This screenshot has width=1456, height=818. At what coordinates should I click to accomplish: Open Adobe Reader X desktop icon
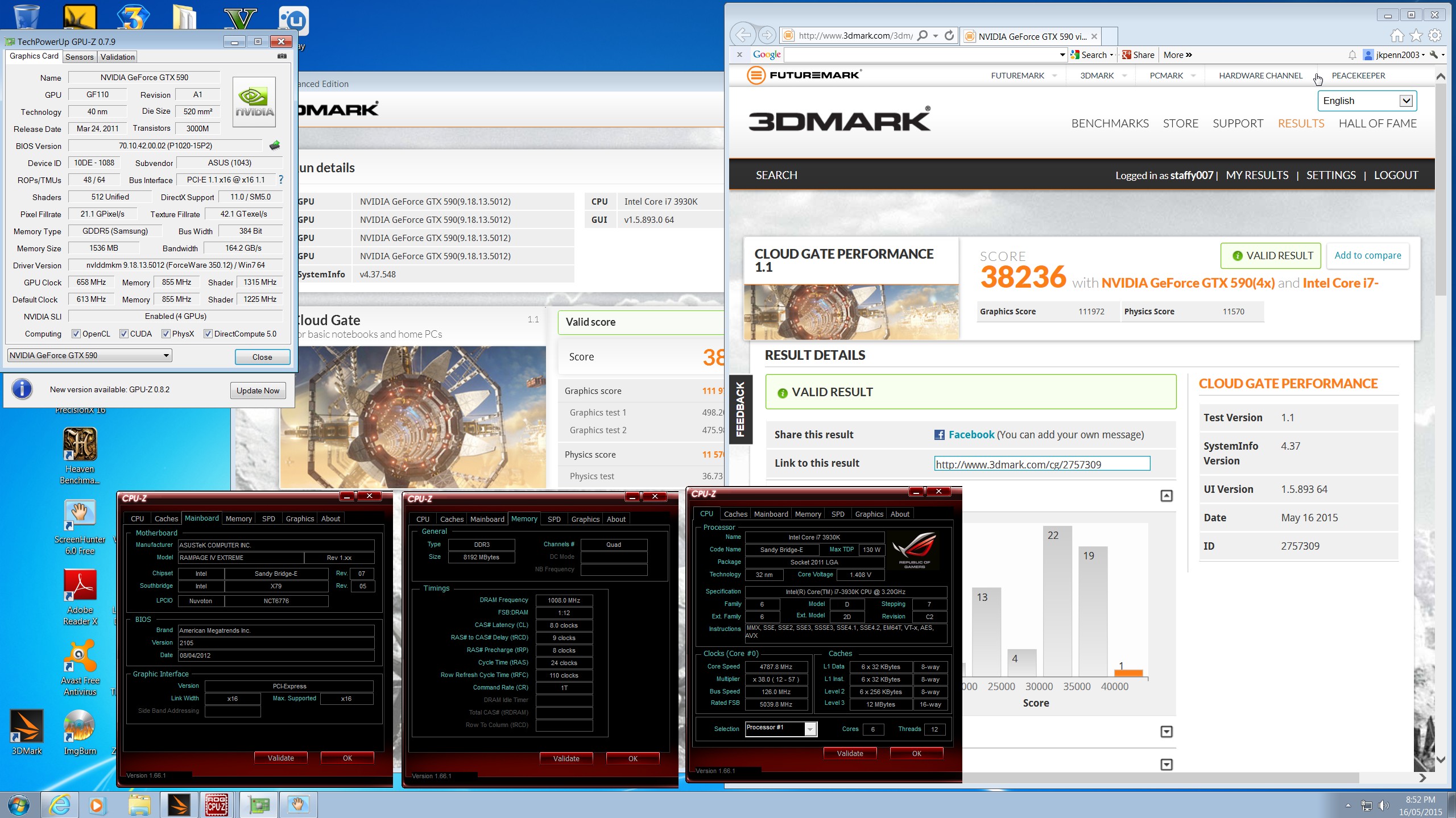[80, 597]
